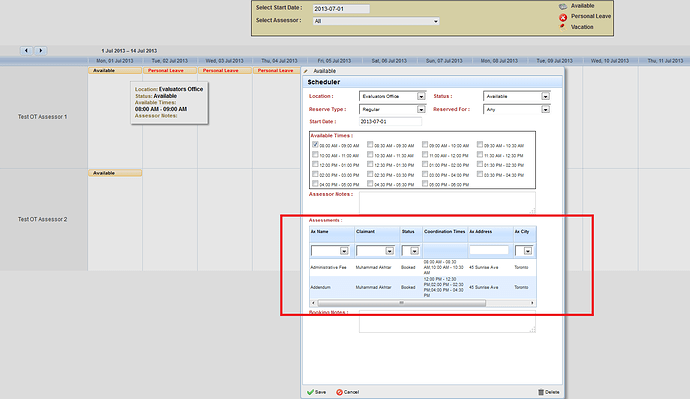Delete the scheduler entry
This screenshot has height=399, width=690.
coord(549,392)
